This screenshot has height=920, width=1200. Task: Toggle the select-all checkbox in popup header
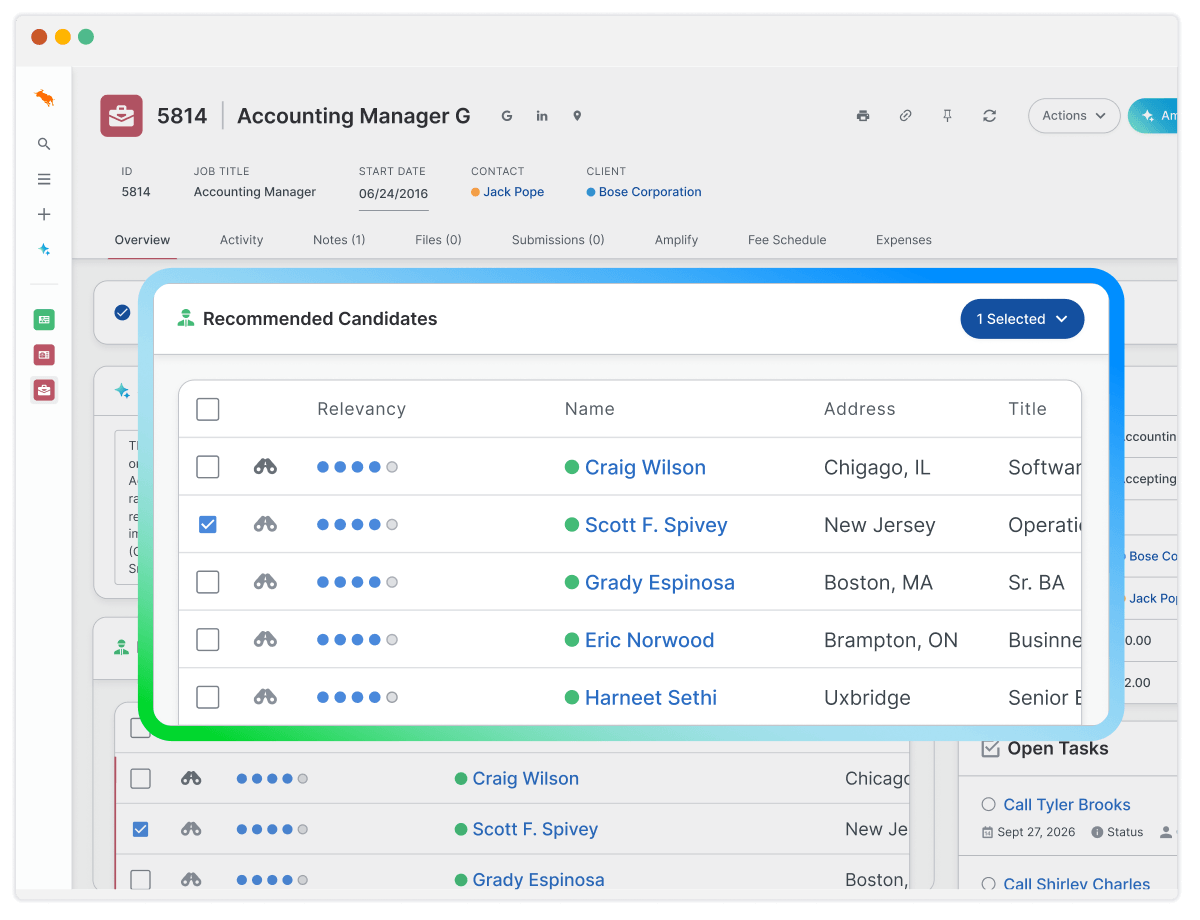(208, 409)
